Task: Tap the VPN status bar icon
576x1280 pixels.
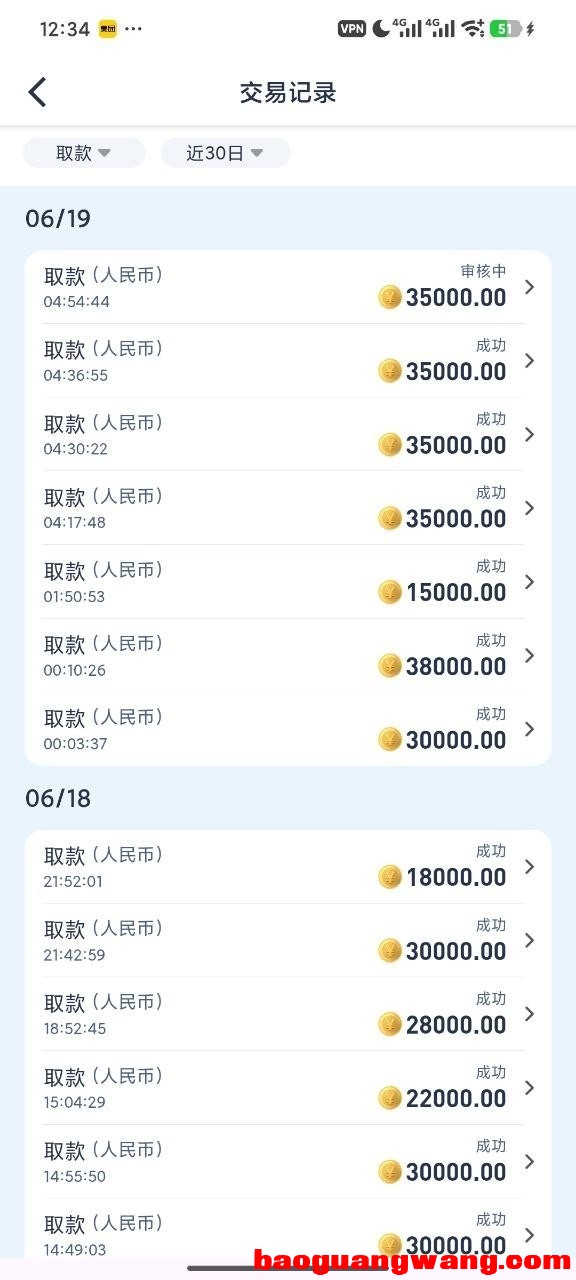Action: coord(352,29)
